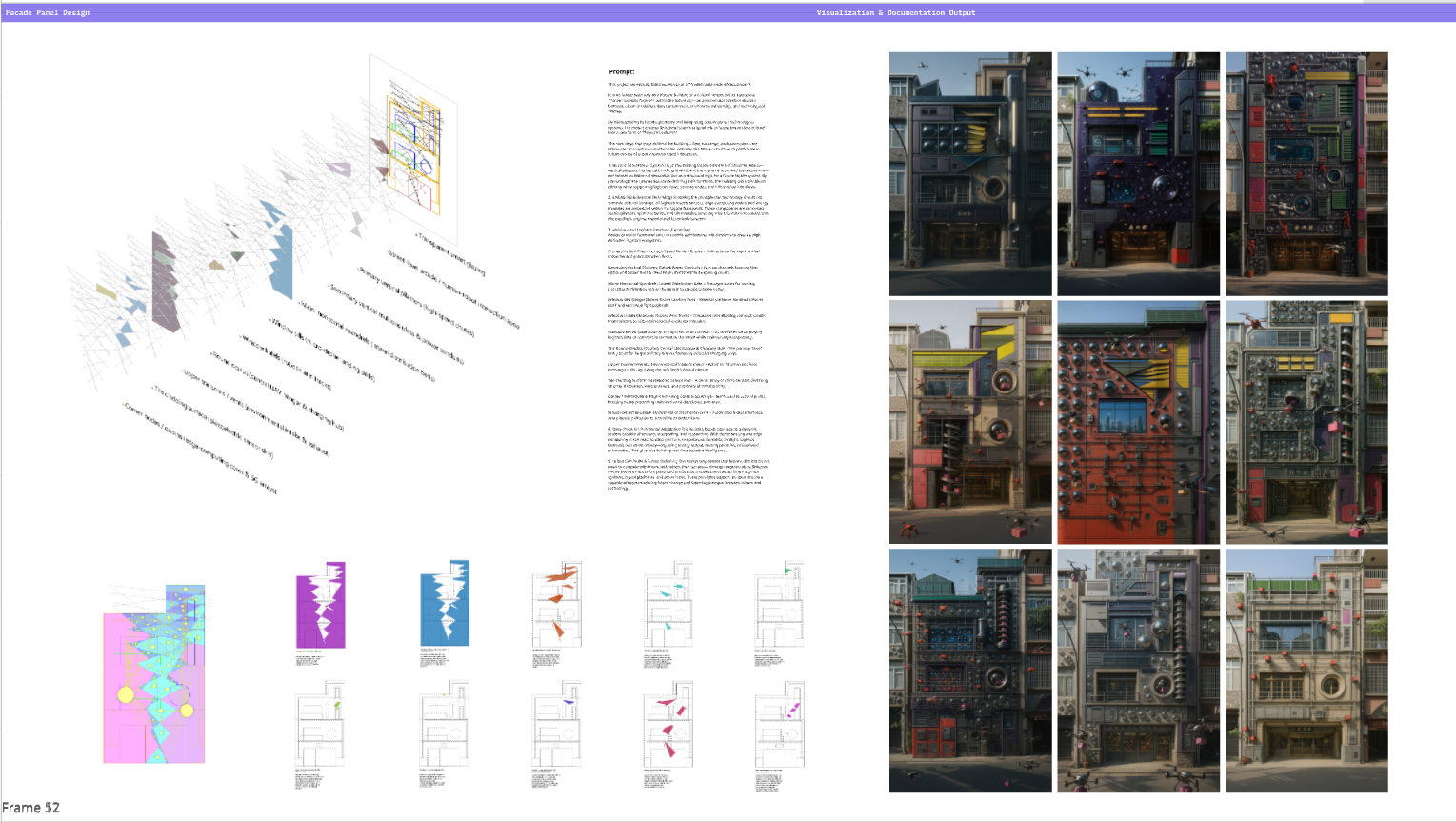Select the solid purple panel diagram
The height and width of the screenshot is (822, 1456).
[x=321, y=604]
